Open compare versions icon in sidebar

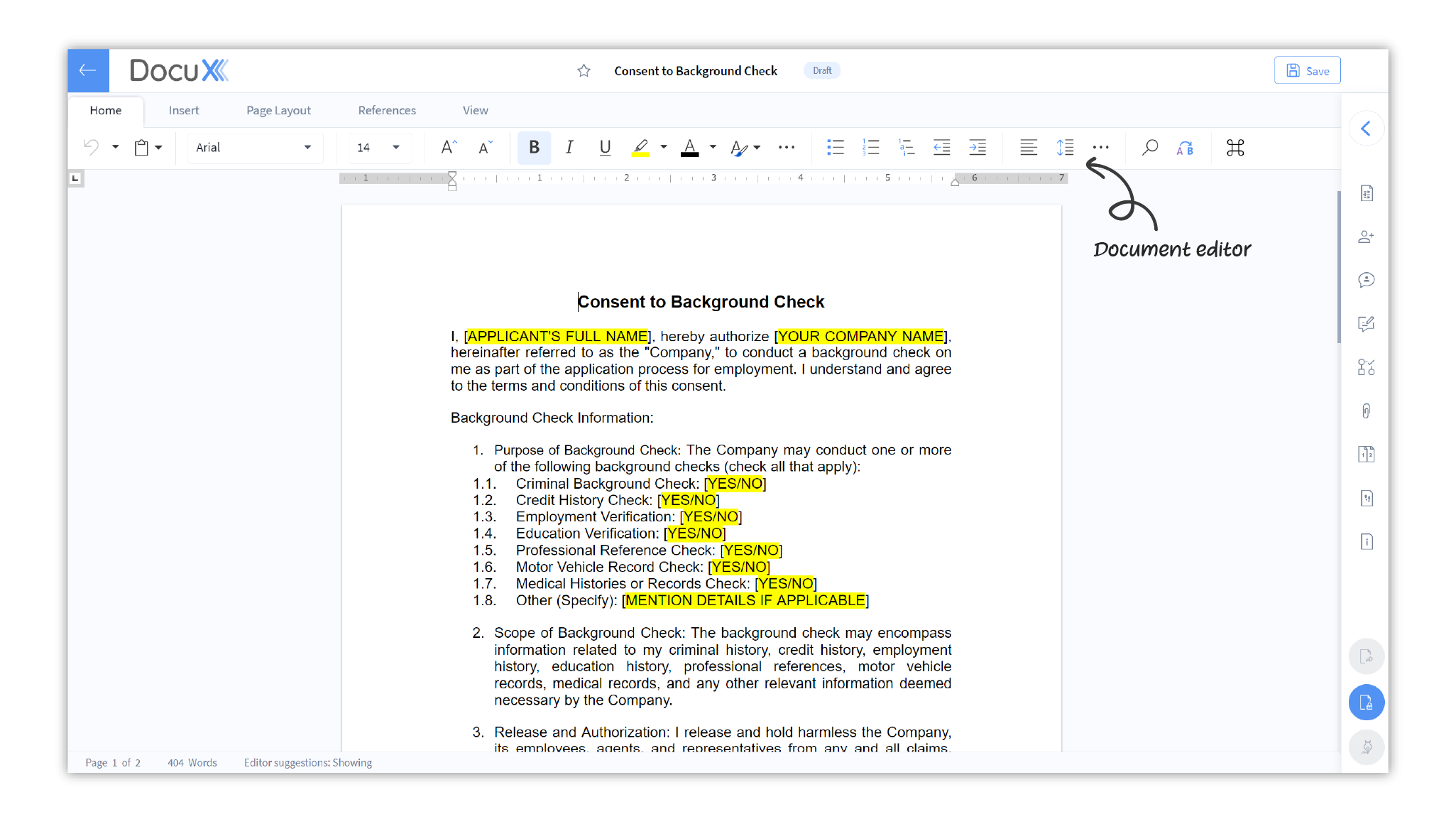click(x=1367, y=454)
